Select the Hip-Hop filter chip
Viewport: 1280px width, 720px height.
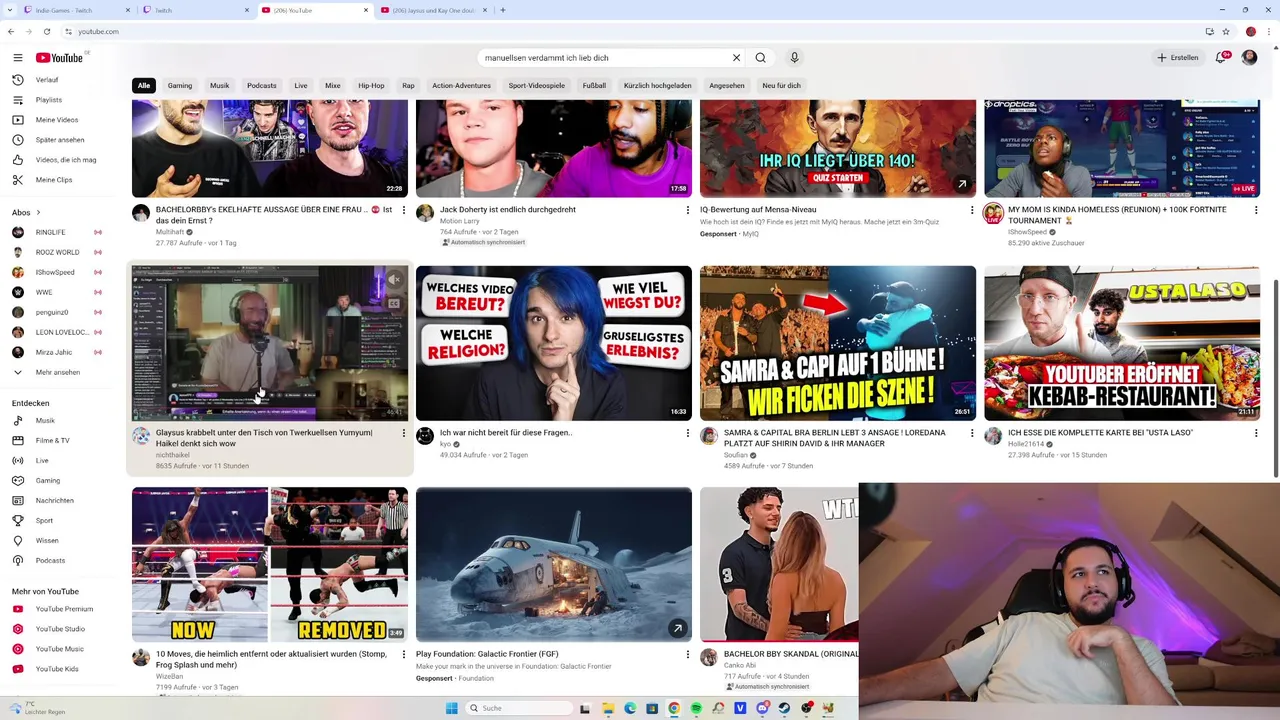click(371, 86)
